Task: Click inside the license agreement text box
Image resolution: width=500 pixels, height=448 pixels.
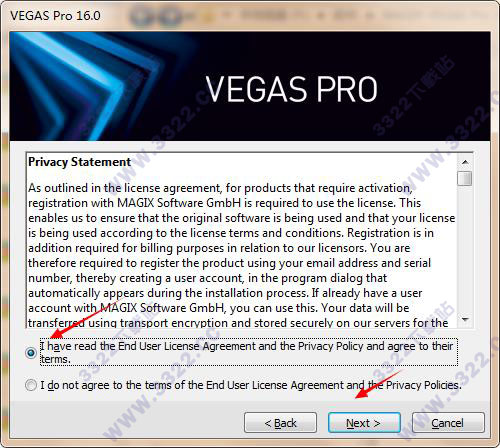Action: (x=242, y=240)
